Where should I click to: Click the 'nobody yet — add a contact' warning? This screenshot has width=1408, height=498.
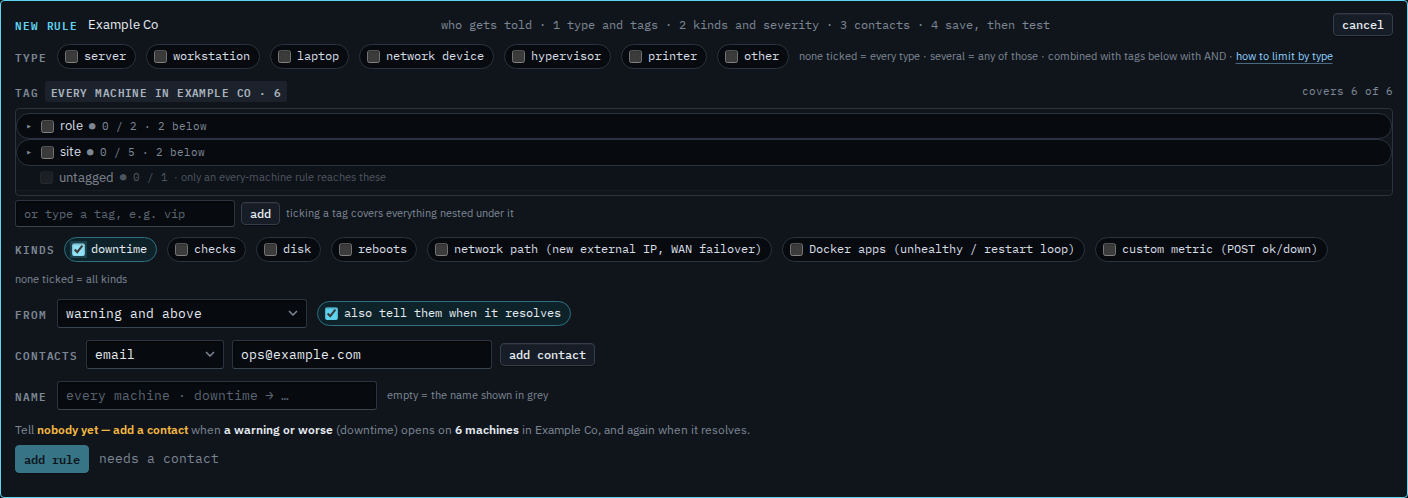coord(113,430)
